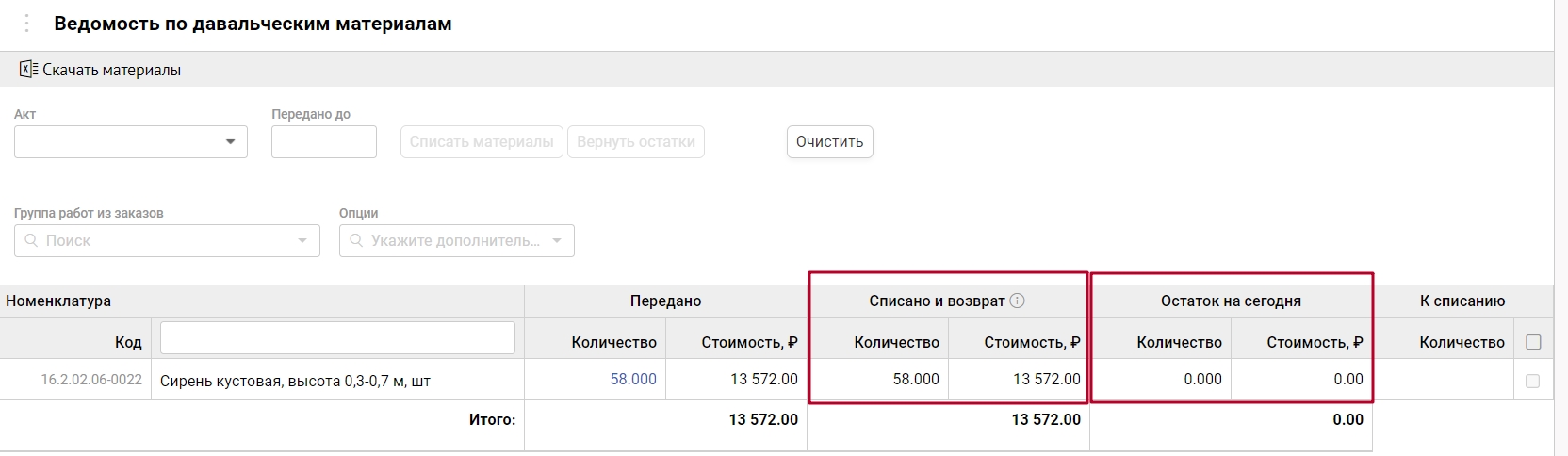
Task: Focus the Передано до date field
Action: point(323,142)
